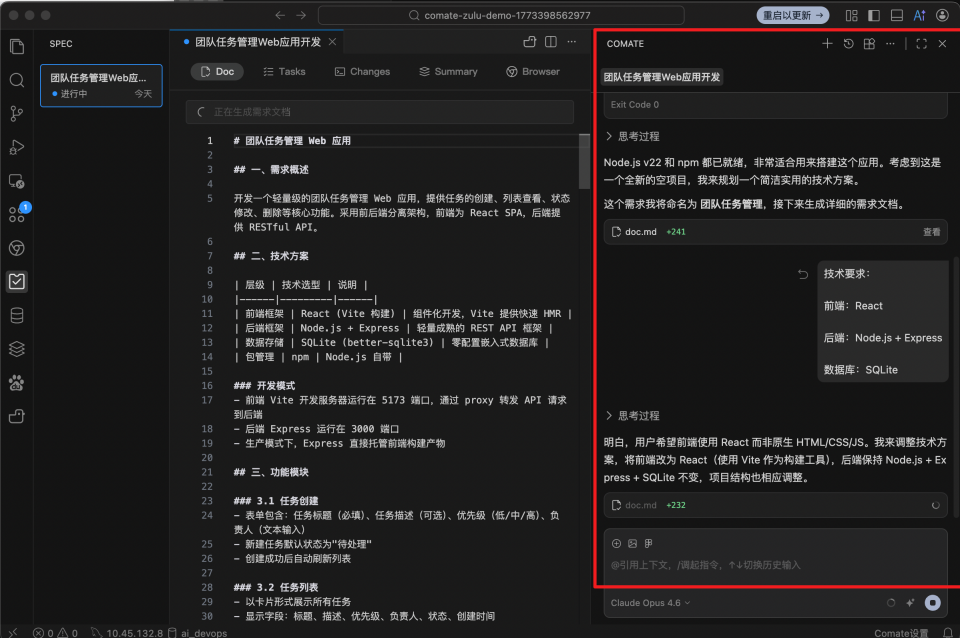Expand the first 思考过程 section
This screenshot has width=960, height=638.
(632, 137)
